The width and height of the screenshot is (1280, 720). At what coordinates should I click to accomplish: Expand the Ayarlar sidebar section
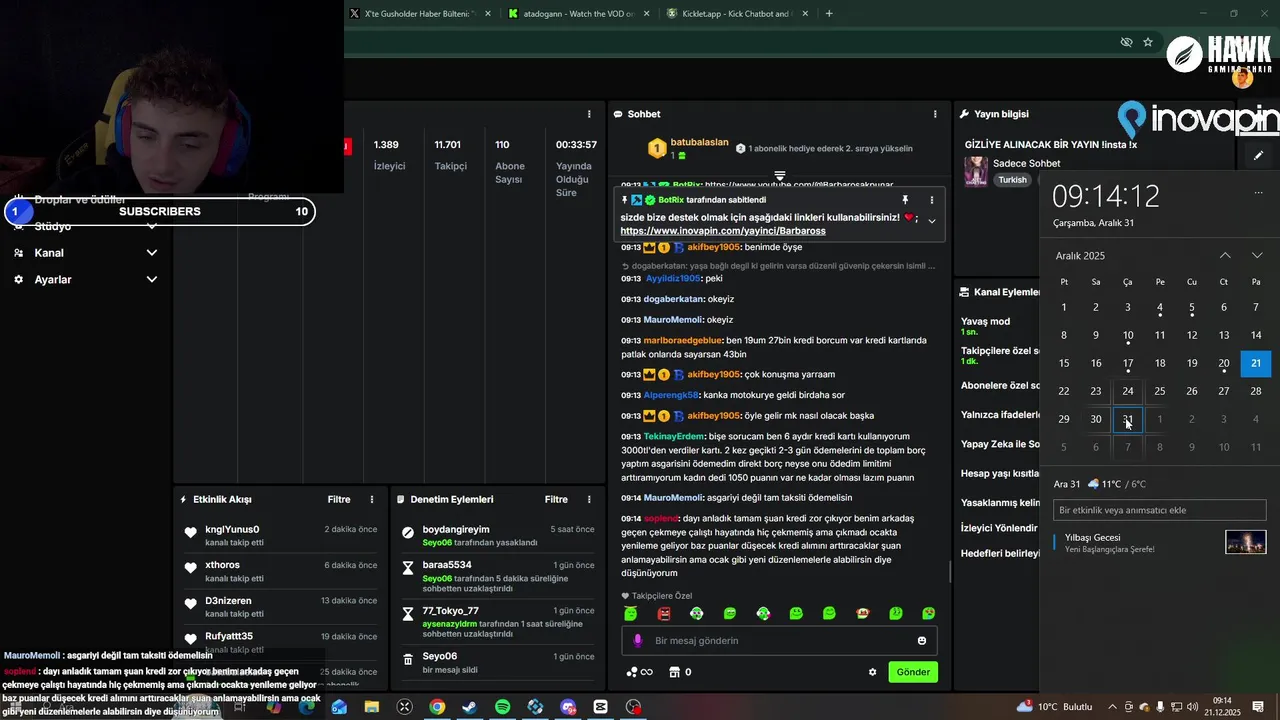point(86,280)
